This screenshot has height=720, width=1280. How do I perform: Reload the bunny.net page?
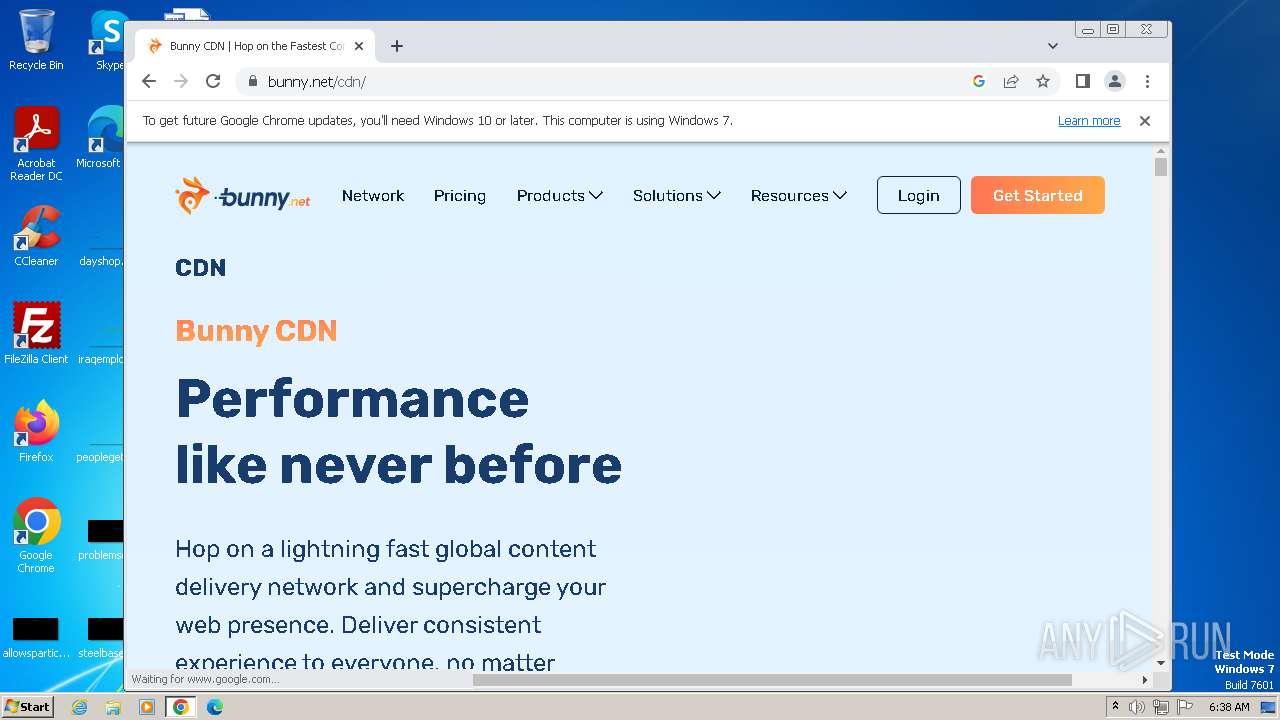point(213,82)
